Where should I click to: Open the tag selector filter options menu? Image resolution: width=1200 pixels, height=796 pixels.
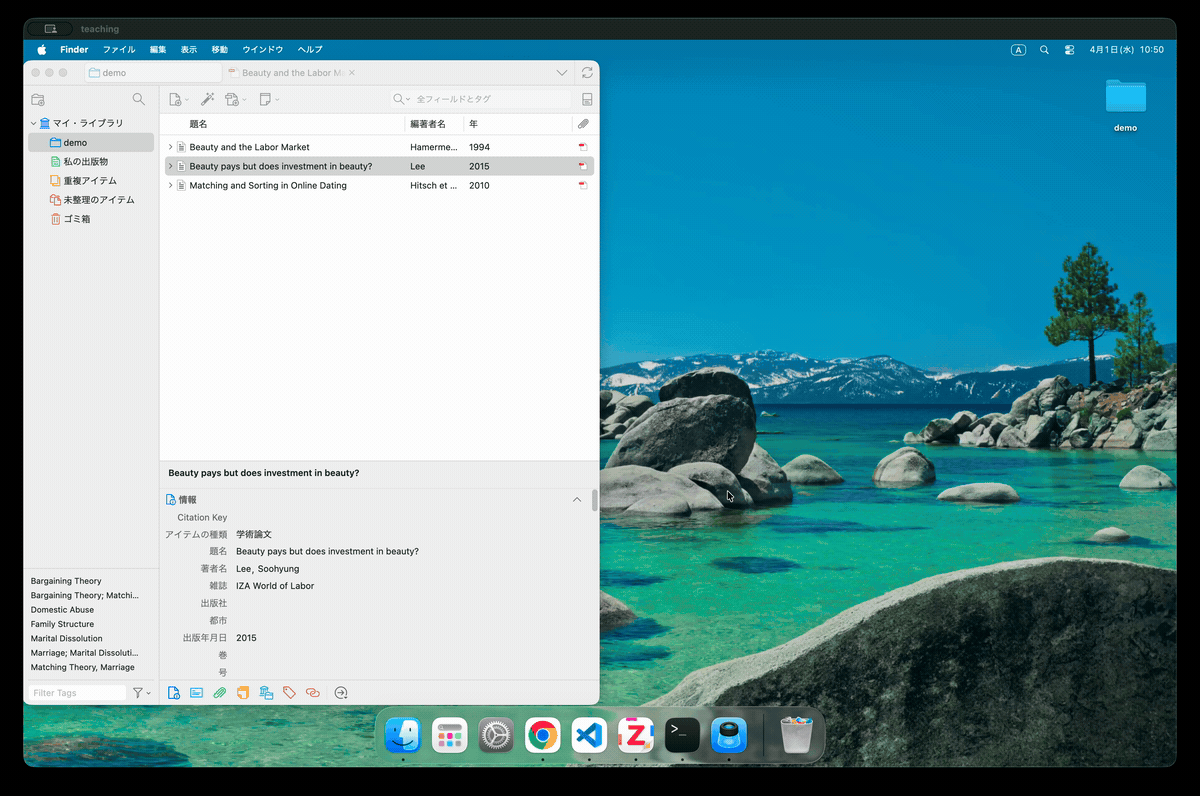141,693
